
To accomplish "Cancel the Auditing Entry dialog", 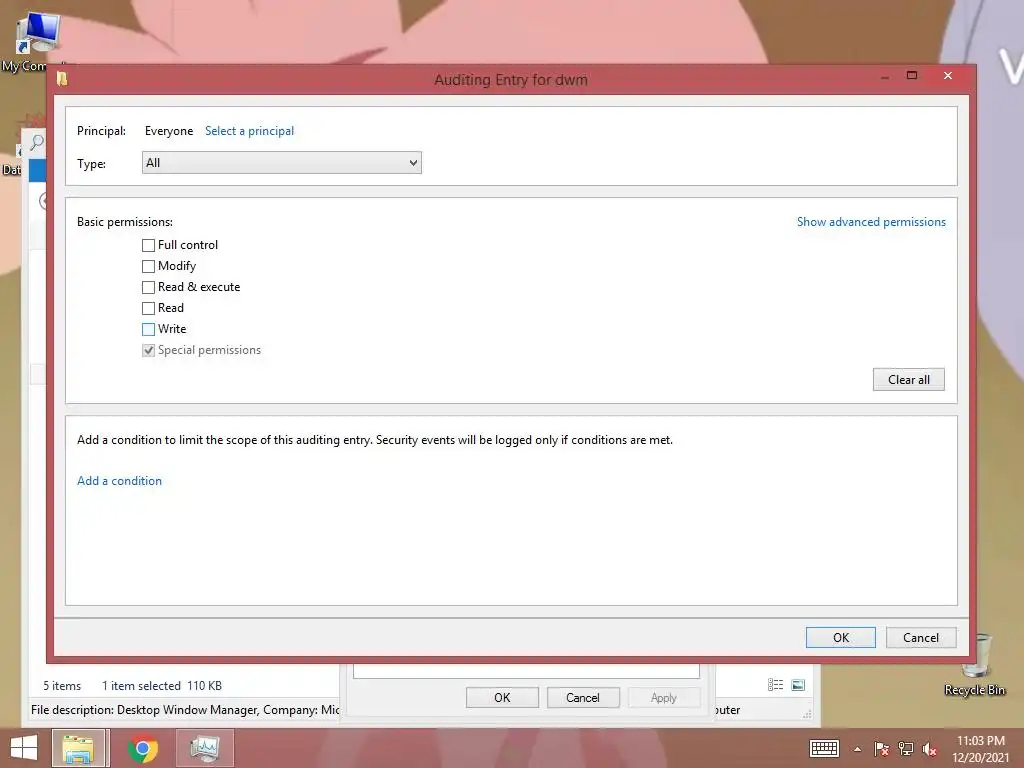I will (921, 637).
